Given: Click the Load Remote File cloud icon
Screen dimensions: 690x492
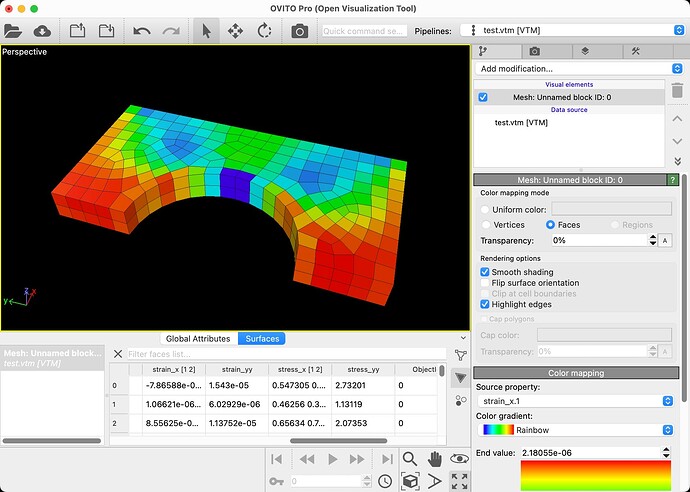Looking at the screenshot, I should point(42,31).
